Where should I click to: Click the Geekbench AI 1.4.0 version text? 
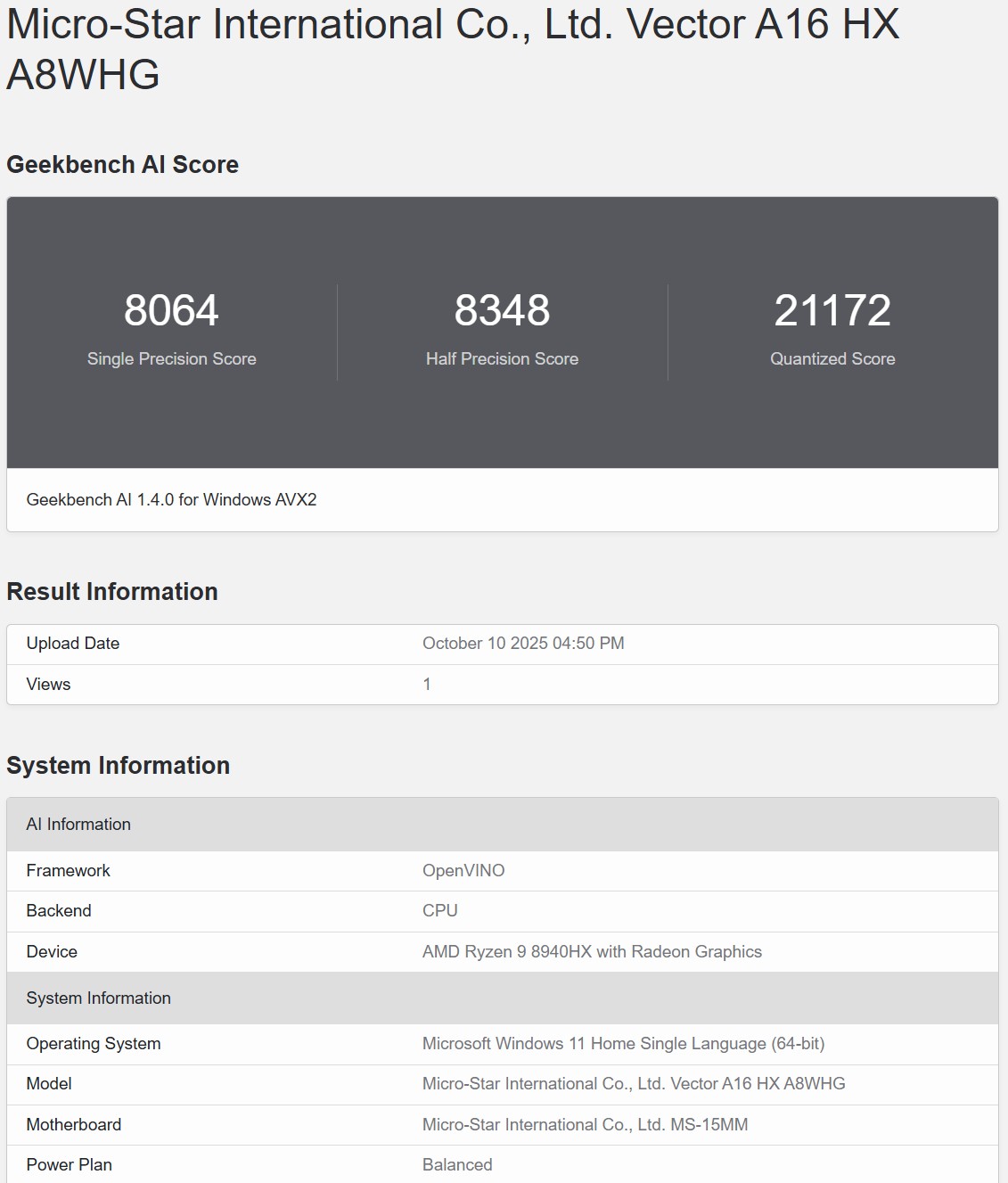171,500
